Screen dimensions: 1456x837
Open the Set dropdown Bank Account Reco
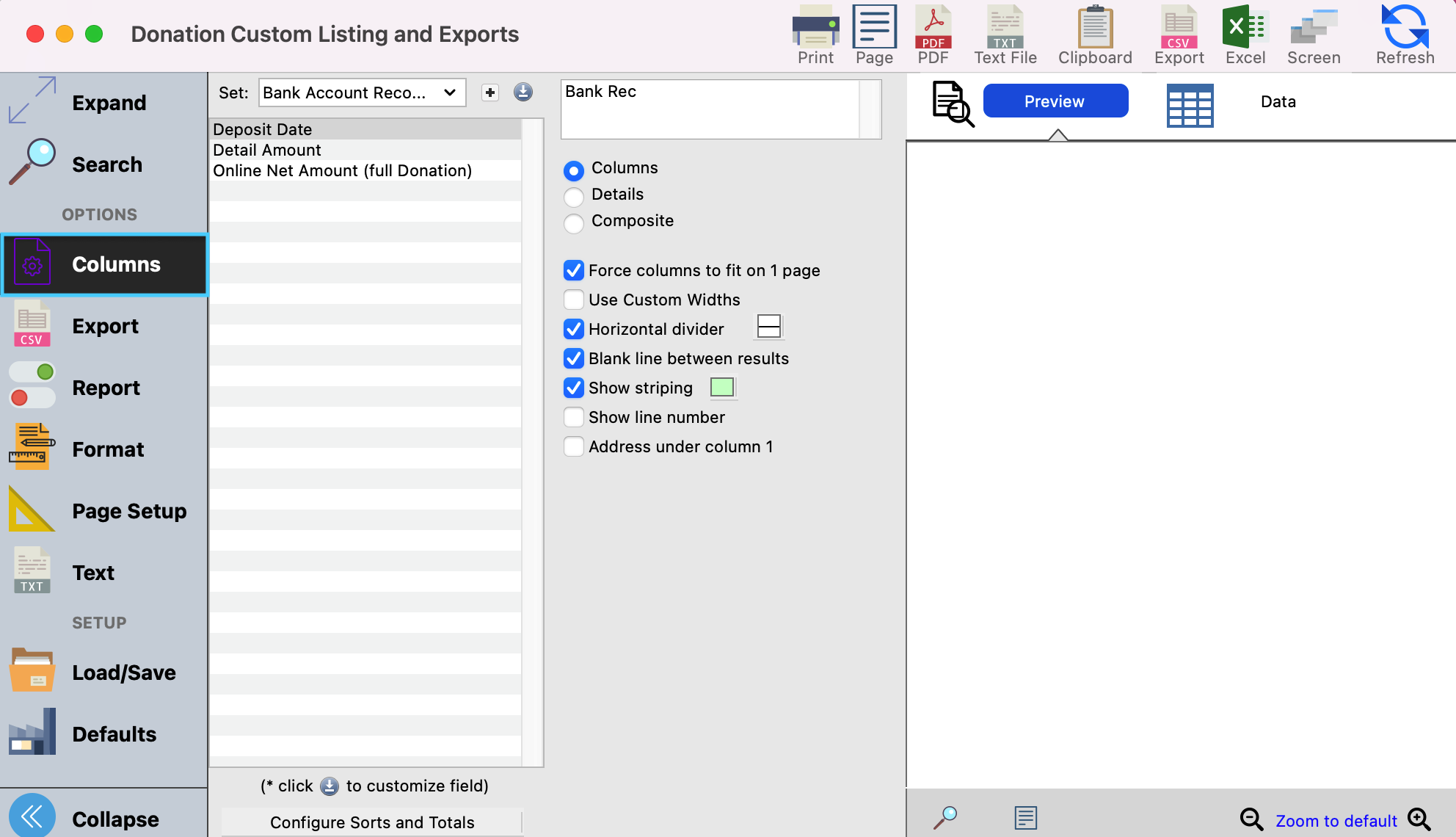(x=362, y=93)
